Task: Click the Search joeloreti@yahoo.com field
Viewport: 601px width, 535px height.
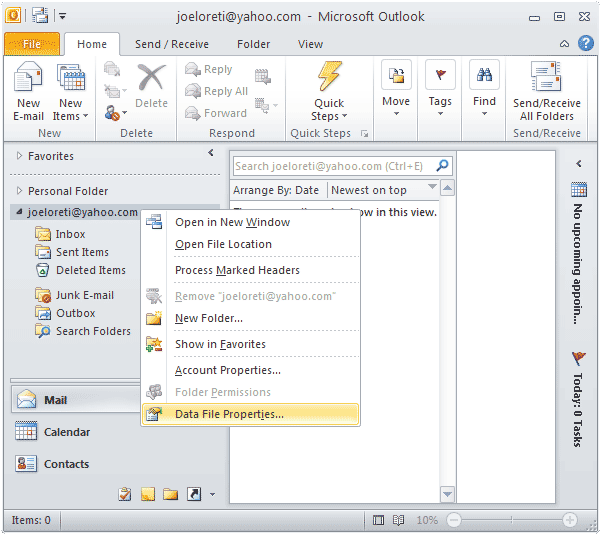Action: click(331, 166)
